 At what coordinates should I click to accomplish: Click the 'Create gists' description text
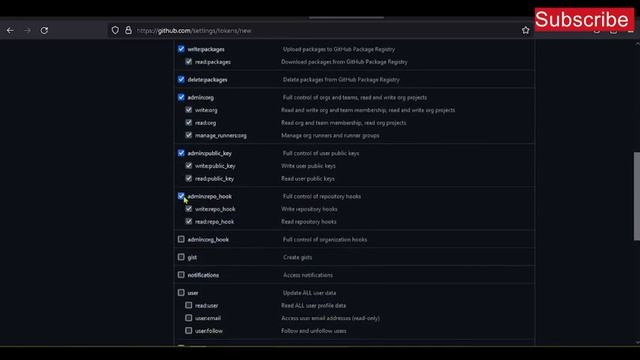(298, 258)
